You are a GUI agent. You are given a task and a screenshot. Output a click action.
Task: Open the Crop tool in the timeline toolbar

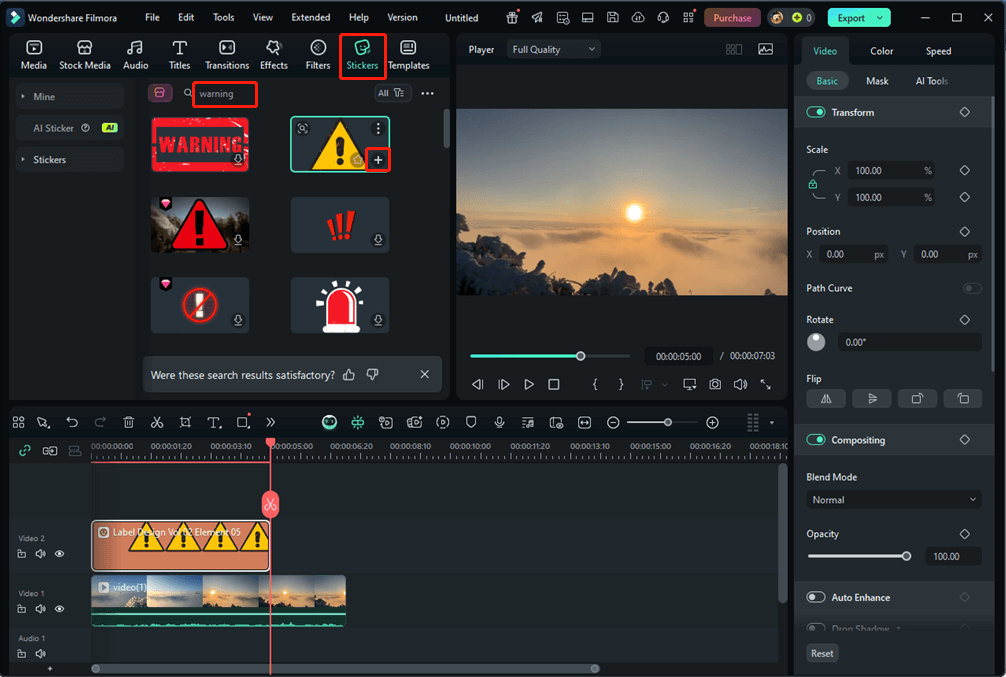pyautogui.click(x=185, y=422)
